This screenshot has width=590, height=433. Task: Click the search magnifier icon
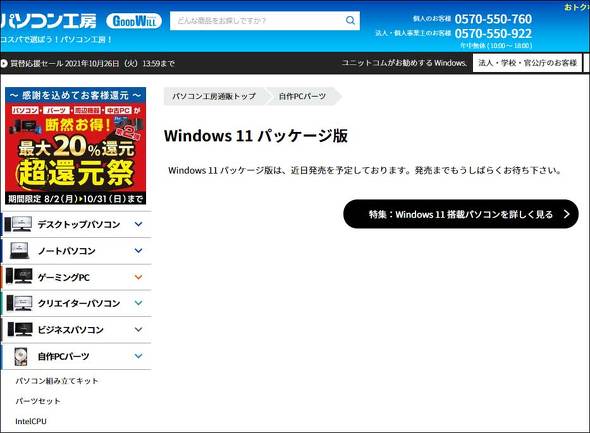(x=350, y=20)
